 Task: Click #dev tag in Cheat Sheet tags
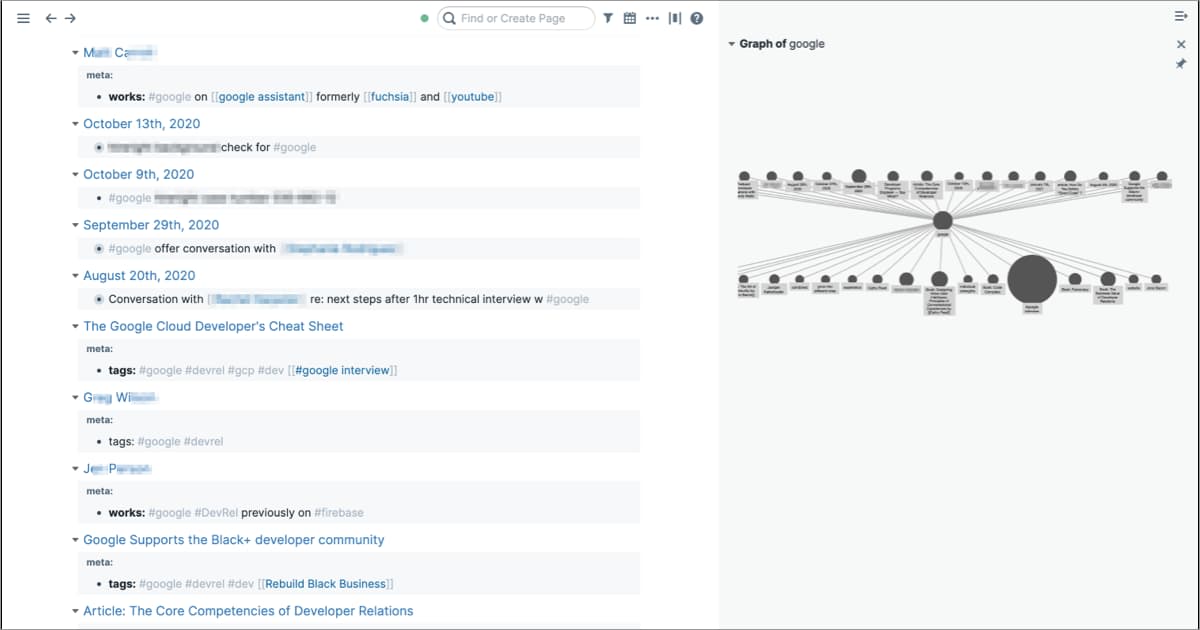[270, 370]
